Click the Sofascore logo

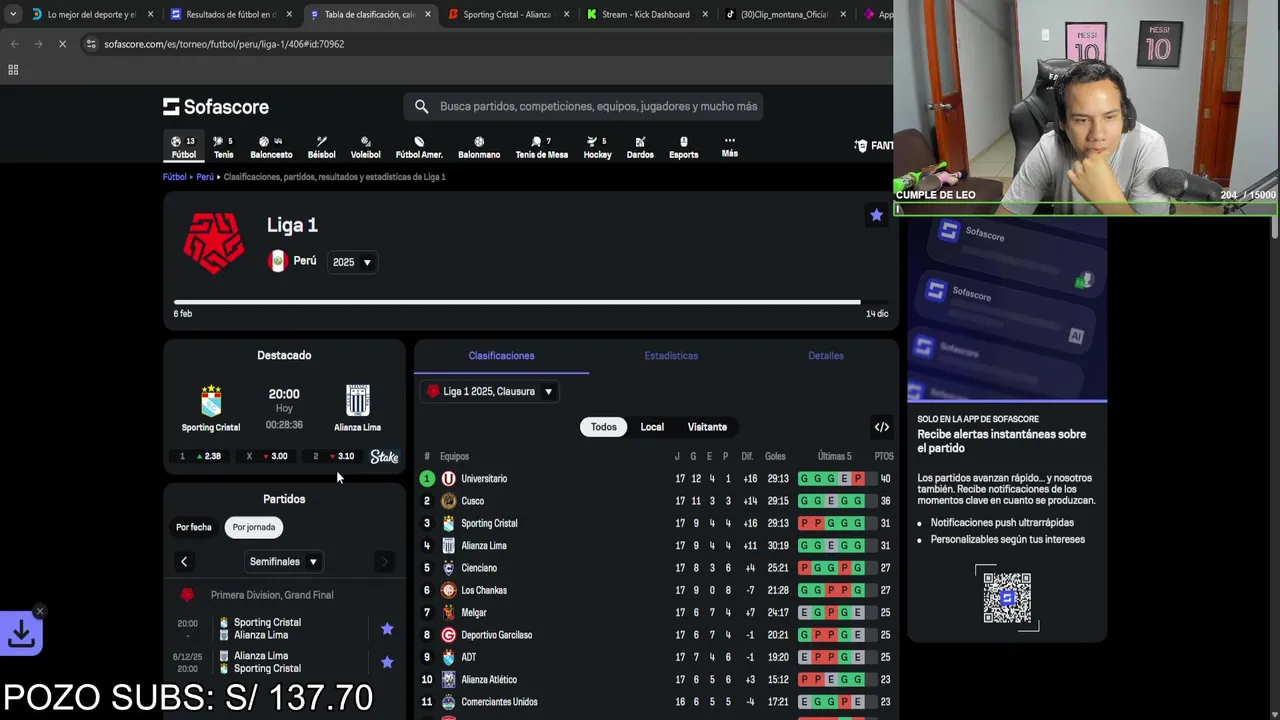[216, 106]
